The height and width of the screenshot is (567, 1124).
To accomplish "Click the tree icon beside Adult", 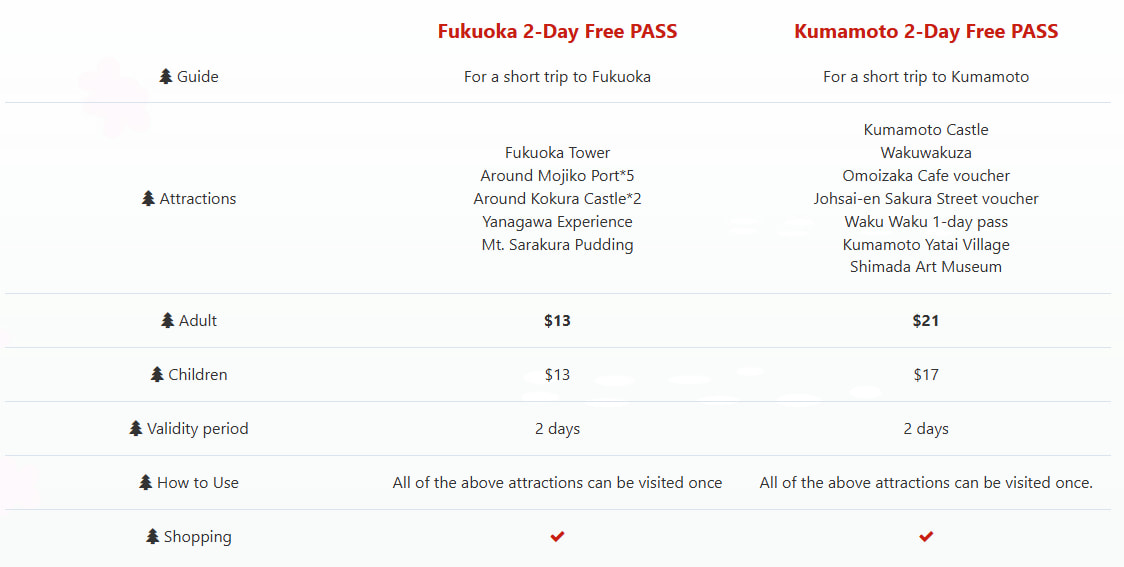I will pos(168,320).
